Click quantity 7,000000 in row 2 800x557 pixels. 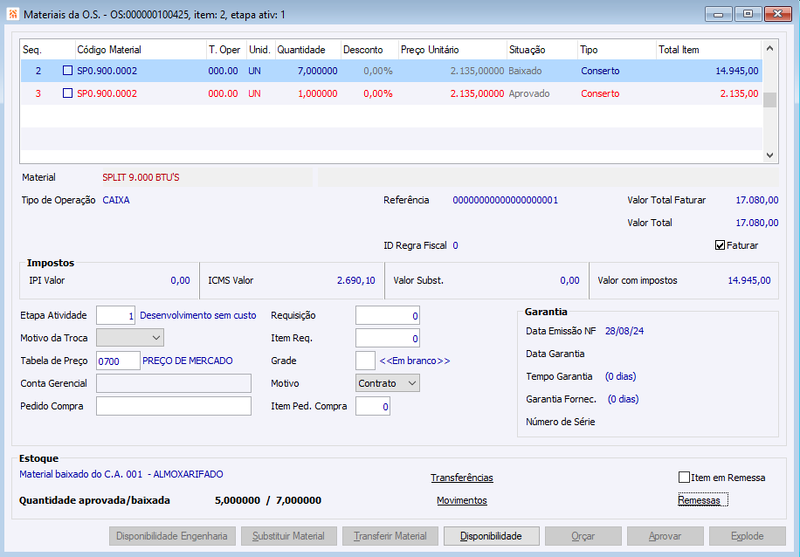(x=317, y=70)
